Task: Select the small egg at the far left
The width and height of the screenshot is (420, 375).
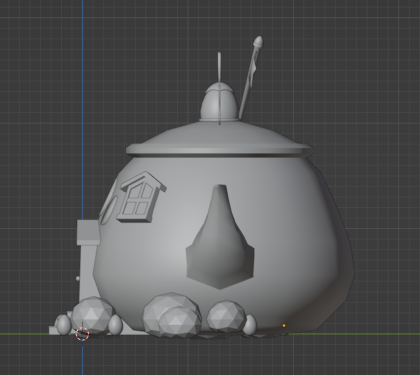Action: coord(64,325)
